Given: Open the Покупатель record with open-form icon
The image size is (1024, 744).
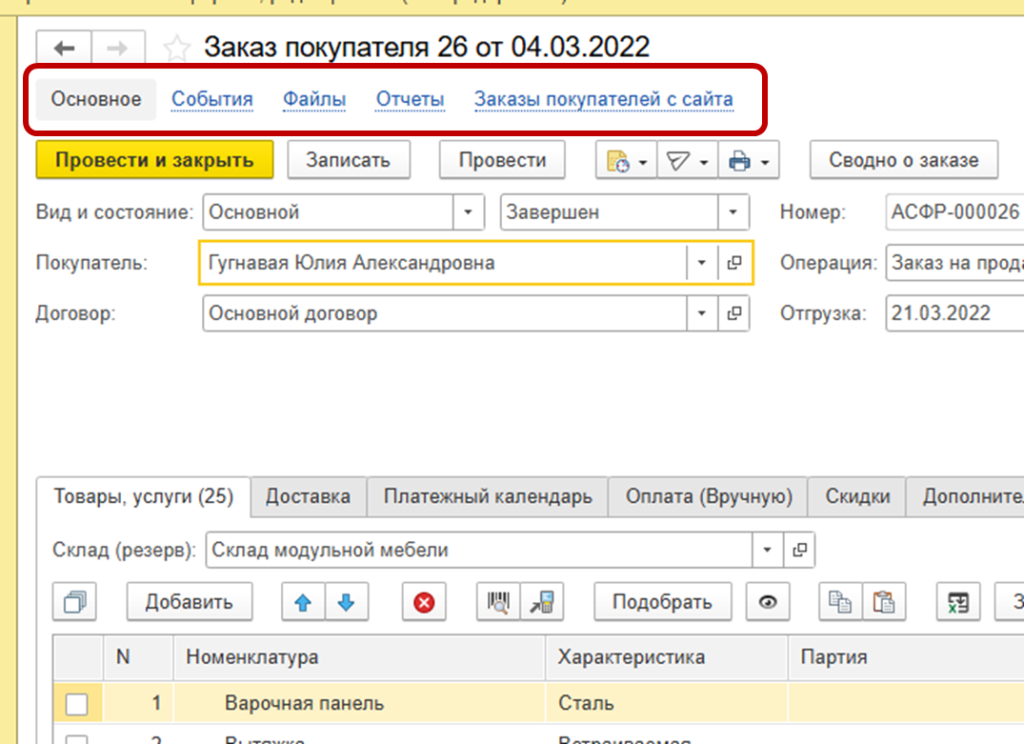Looking at the screenshot, I should coord(734,263).
